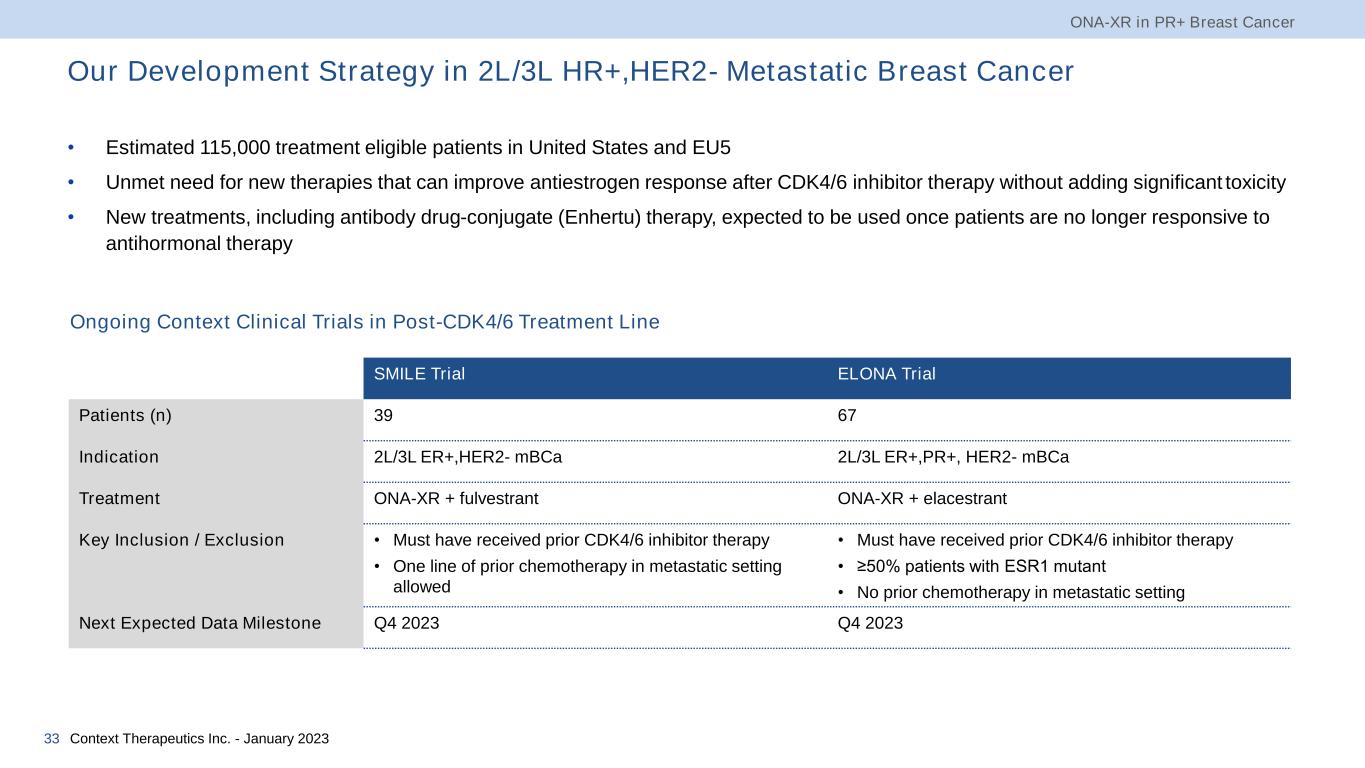Image resolution: width=1365 pixels, height=768 pixels.
Task: Click the ONA-XR + fulvestrant cell
Action: click(x=458, y=498)
